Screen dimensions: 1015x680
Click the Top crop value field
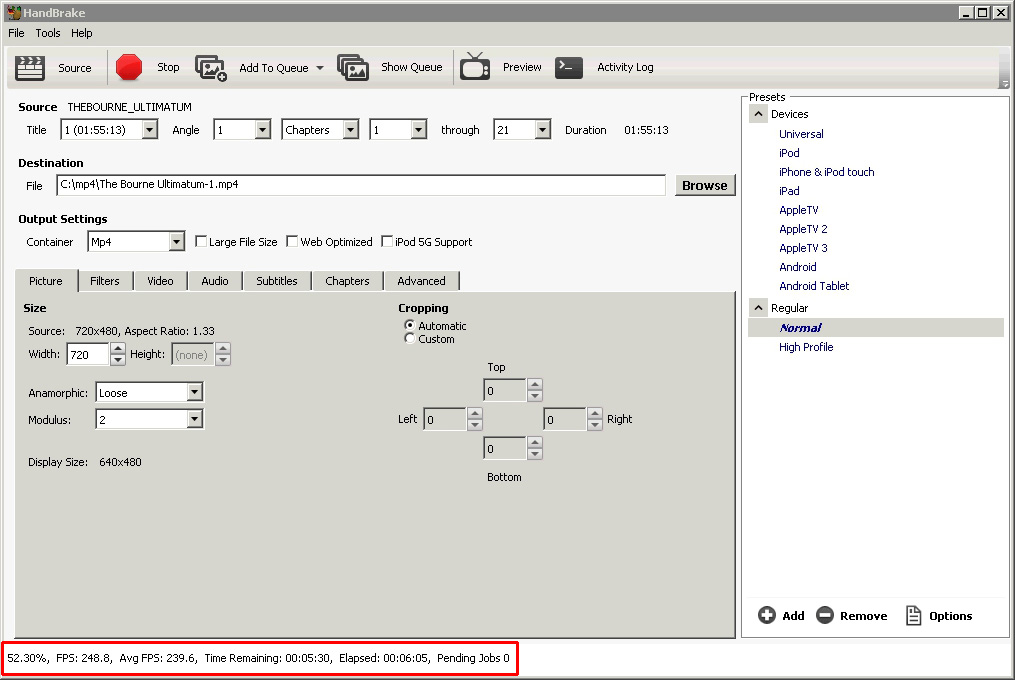pos(505,391)
